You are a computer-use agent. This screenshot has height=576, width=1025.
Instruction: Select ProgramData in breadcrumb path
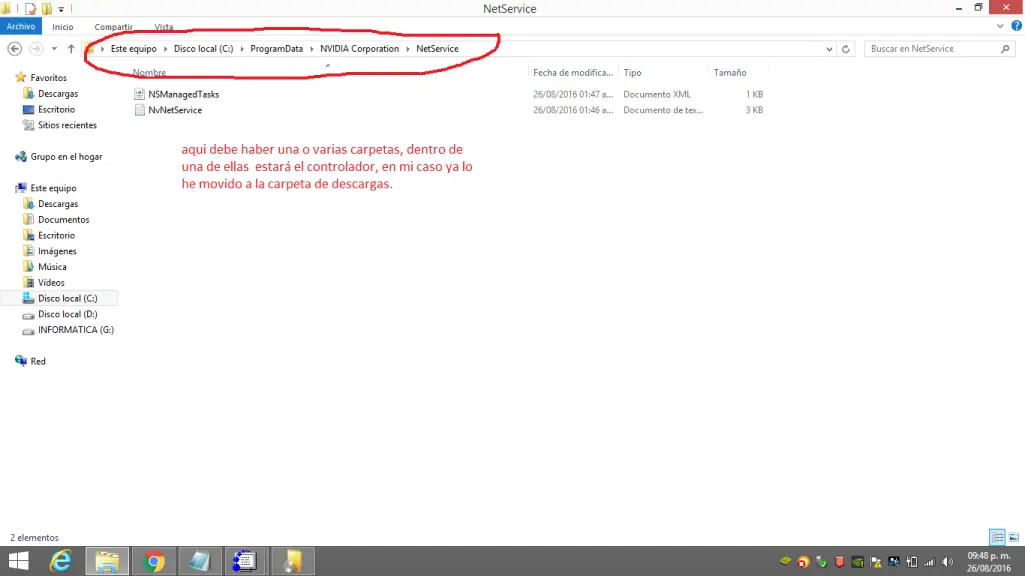click(x=277, y=49)
